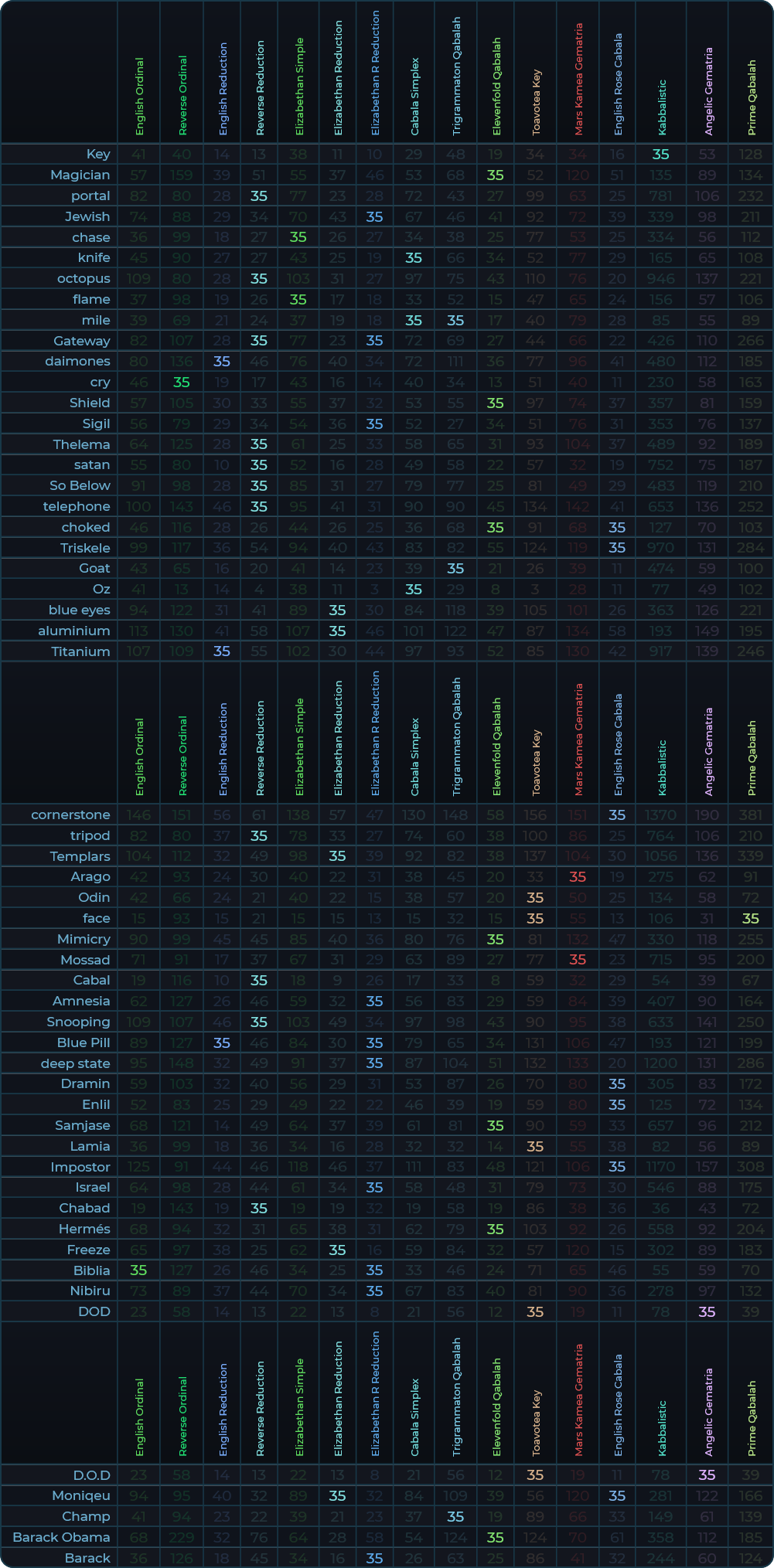The width and height of the screenshot is (774, 1568).
Task: Click the highlighted 35 in the Key row
Action: (660, 155)
